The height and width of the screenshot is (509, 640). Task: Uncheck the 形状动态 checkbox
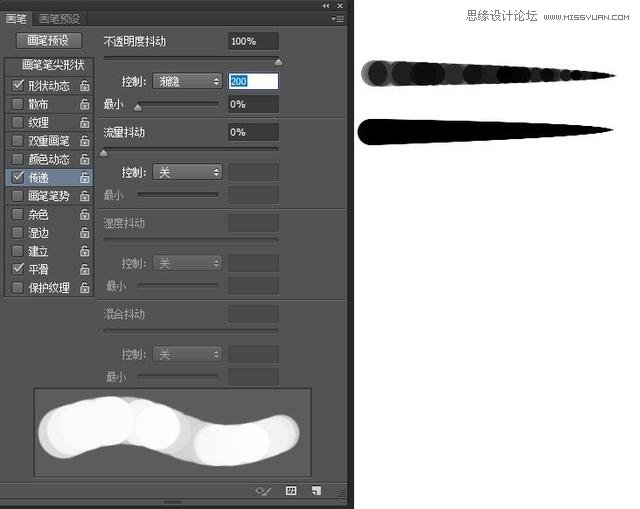(18, 85)
